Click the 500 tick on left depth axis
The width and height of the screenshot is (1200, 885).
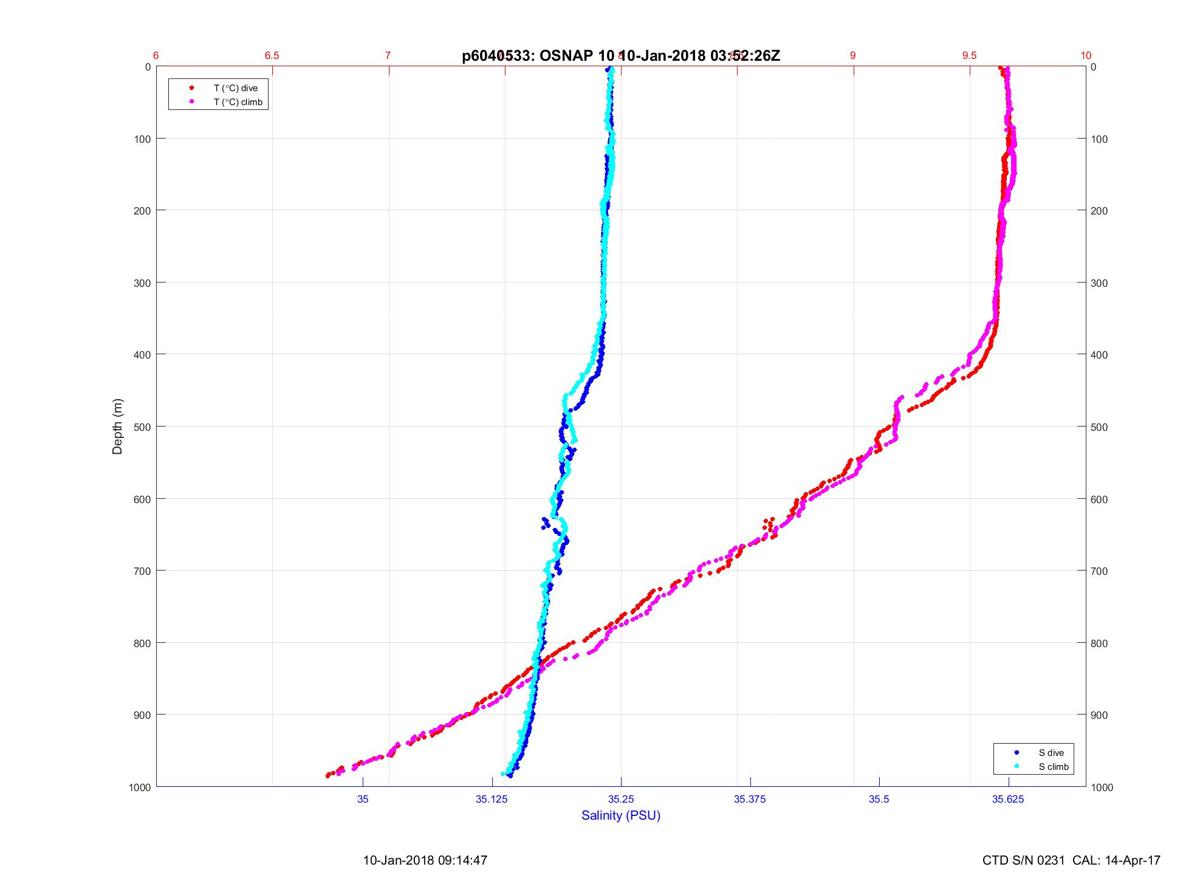[141, 427]
